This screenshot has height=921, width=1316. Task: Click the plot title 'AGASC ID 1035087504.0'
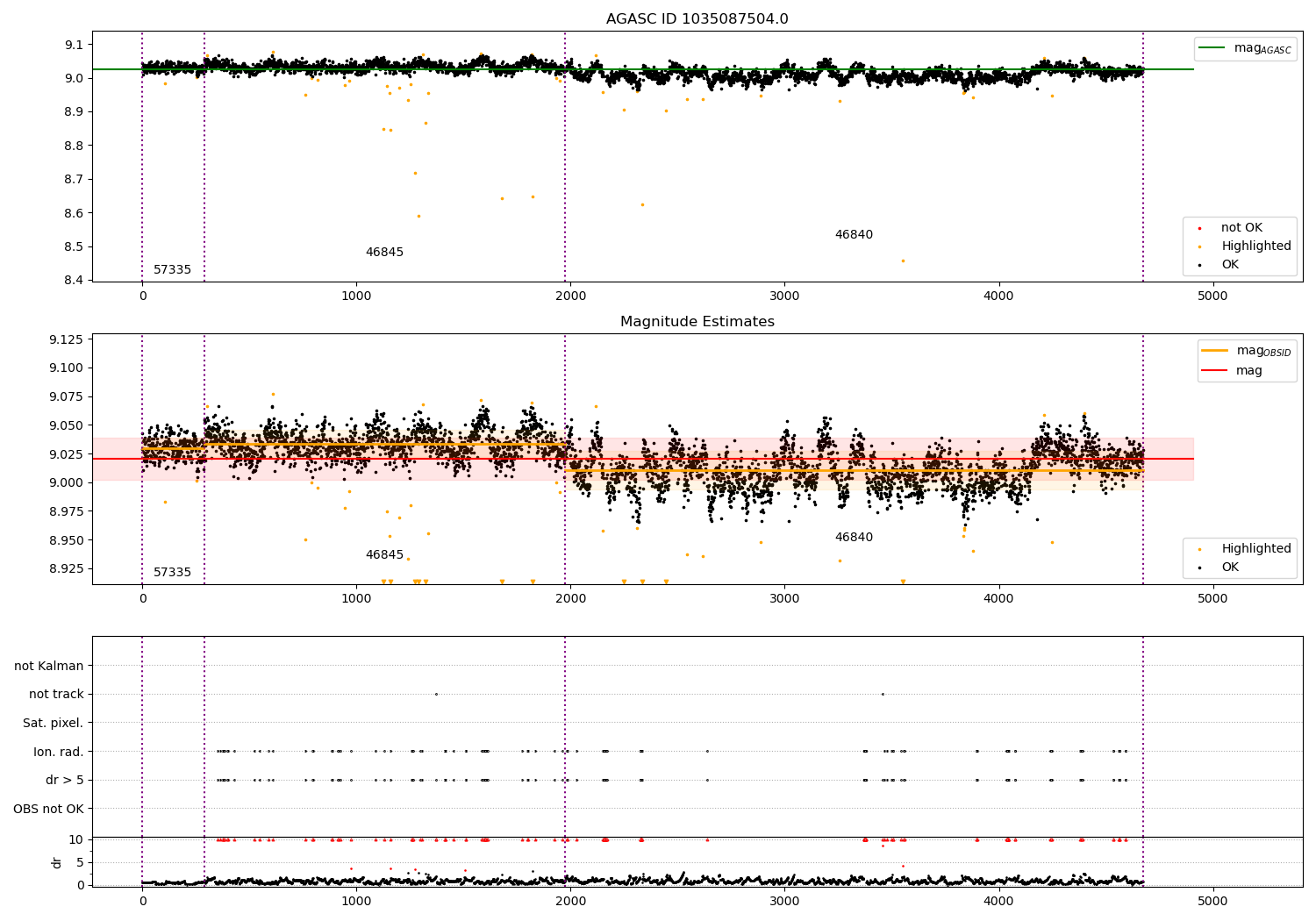(697, 19)
